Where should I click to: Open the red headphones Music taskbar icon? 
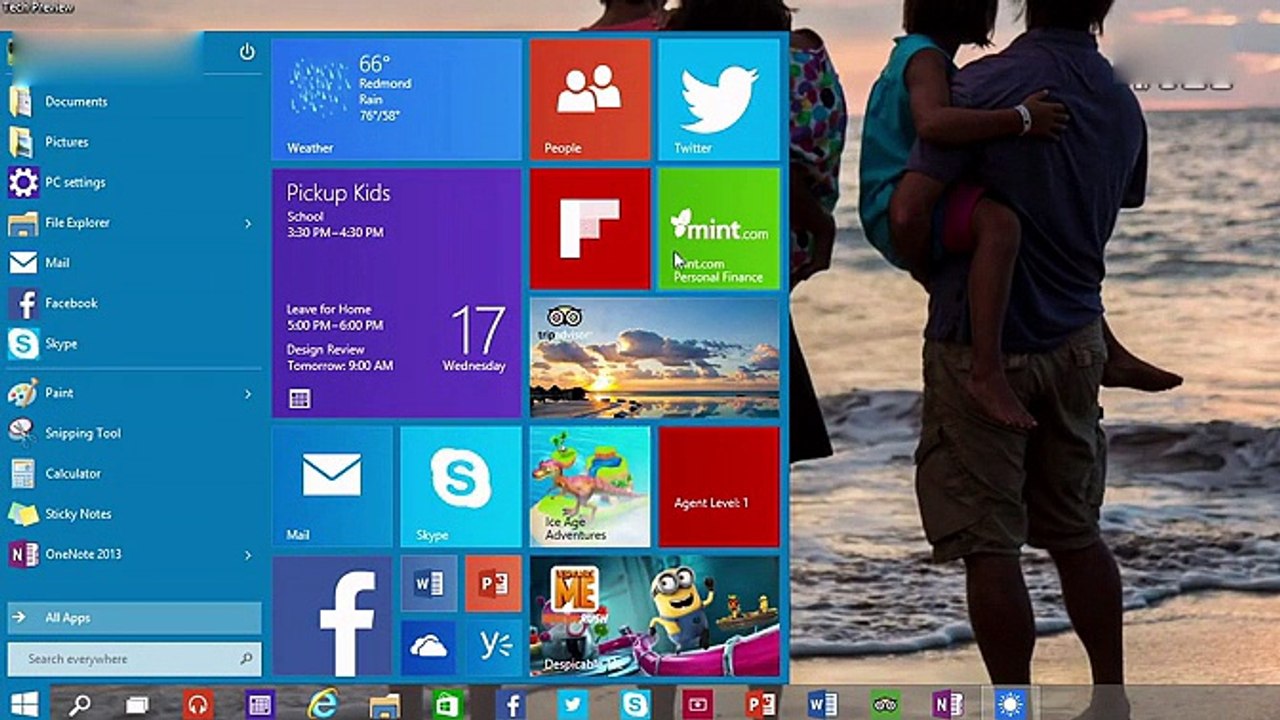pos(198,704)
